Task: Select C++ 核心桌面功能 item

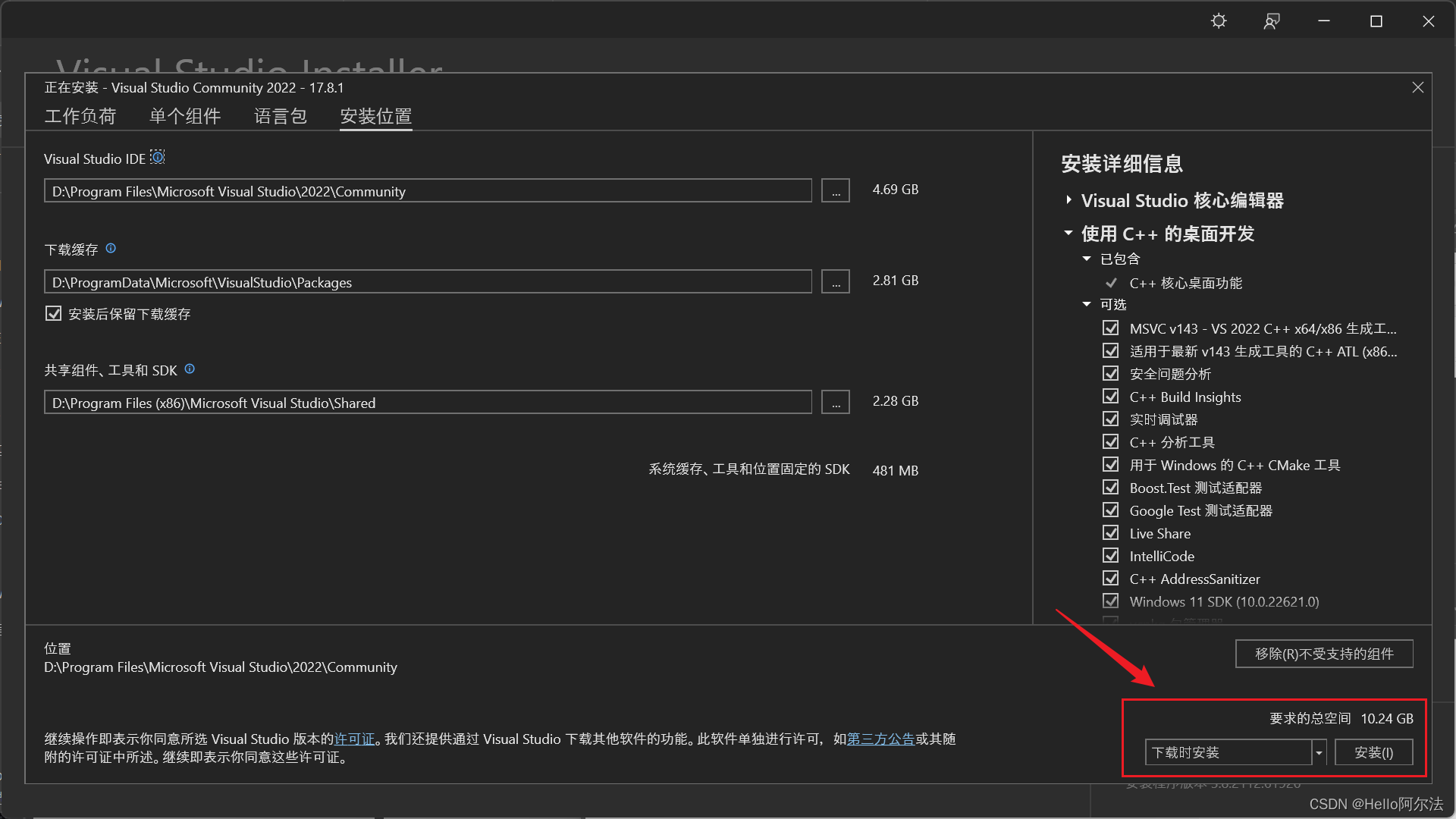Action: coord(1185,283)
